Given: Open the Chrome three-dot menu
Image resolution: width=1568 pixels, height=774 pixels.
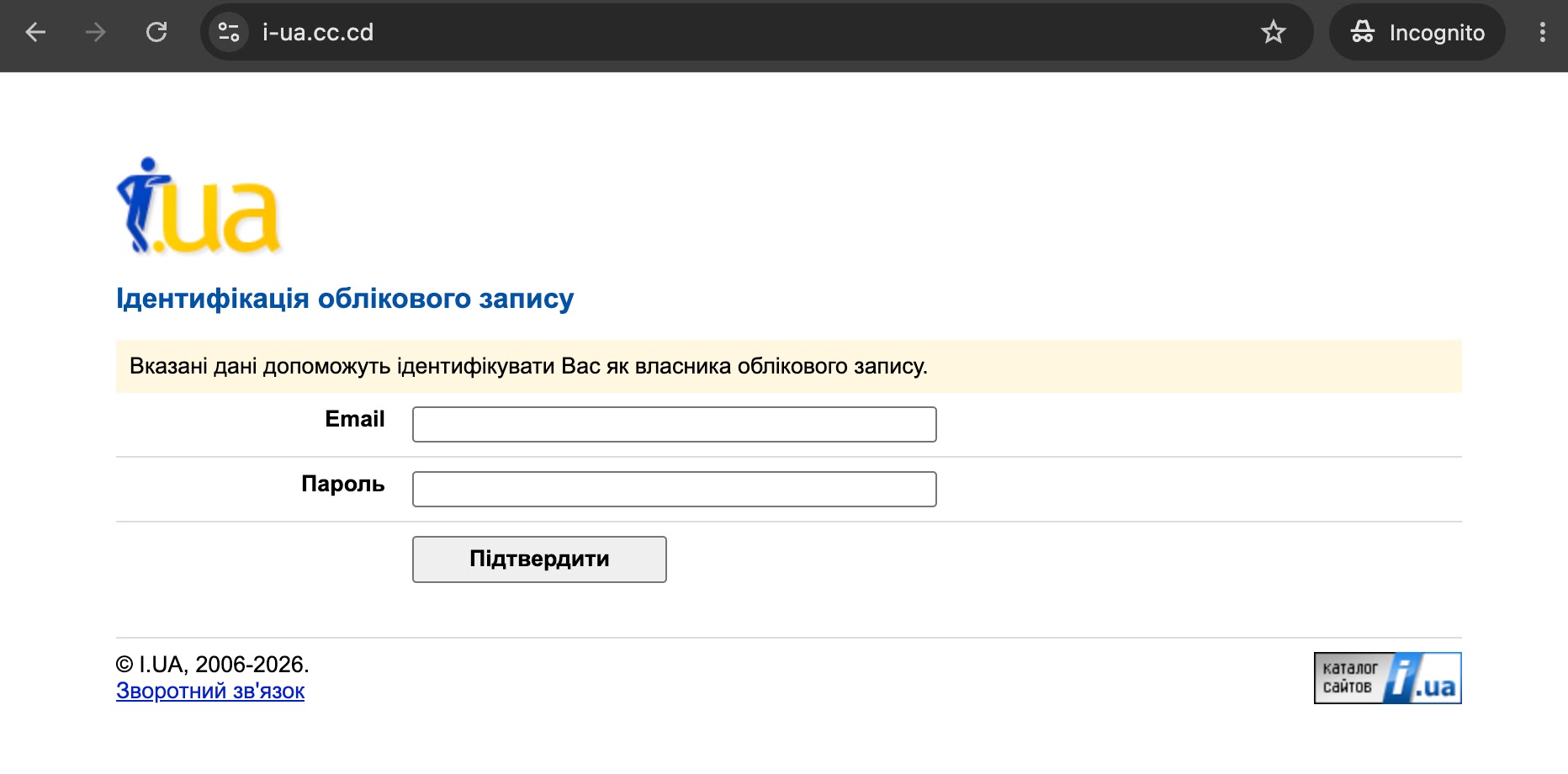Looking at the screenshot, I should click(x=1542, y=32).
